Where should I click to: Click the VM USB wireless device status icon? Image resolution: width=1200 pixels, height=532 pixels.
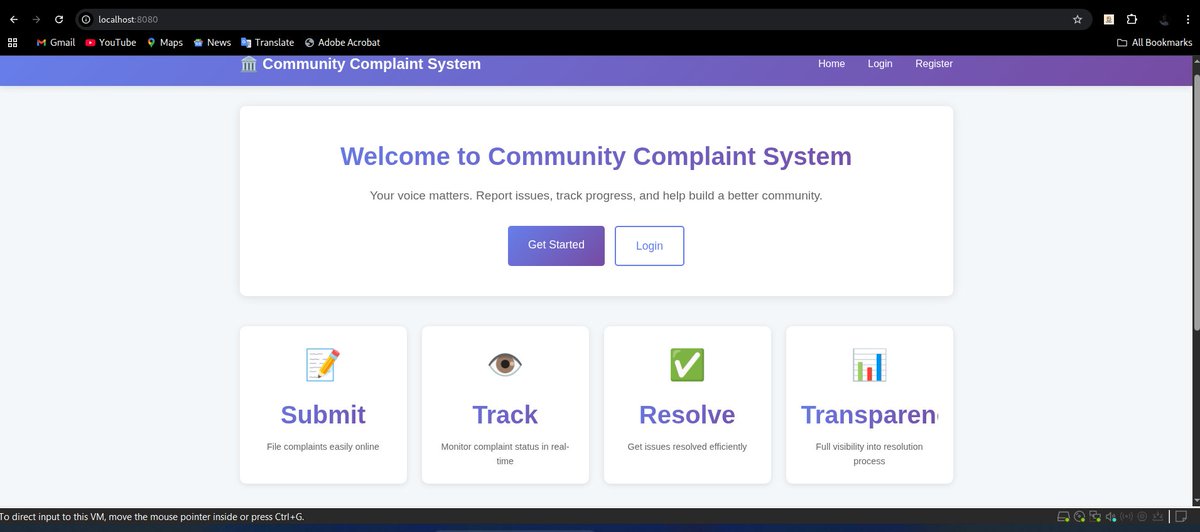click(1126, 518)
